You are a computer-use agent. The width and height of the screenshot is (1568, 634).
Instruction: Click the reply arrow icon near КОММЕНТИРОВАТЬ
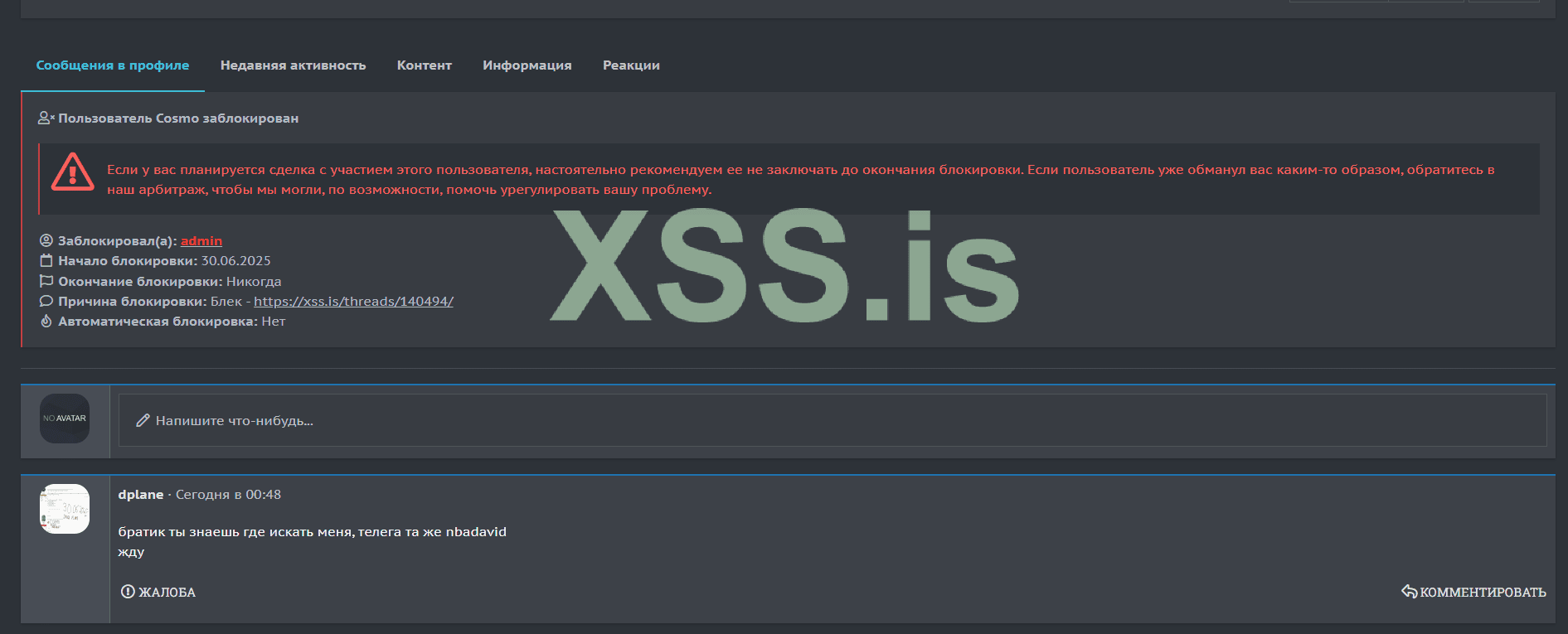pos(1409,591)
